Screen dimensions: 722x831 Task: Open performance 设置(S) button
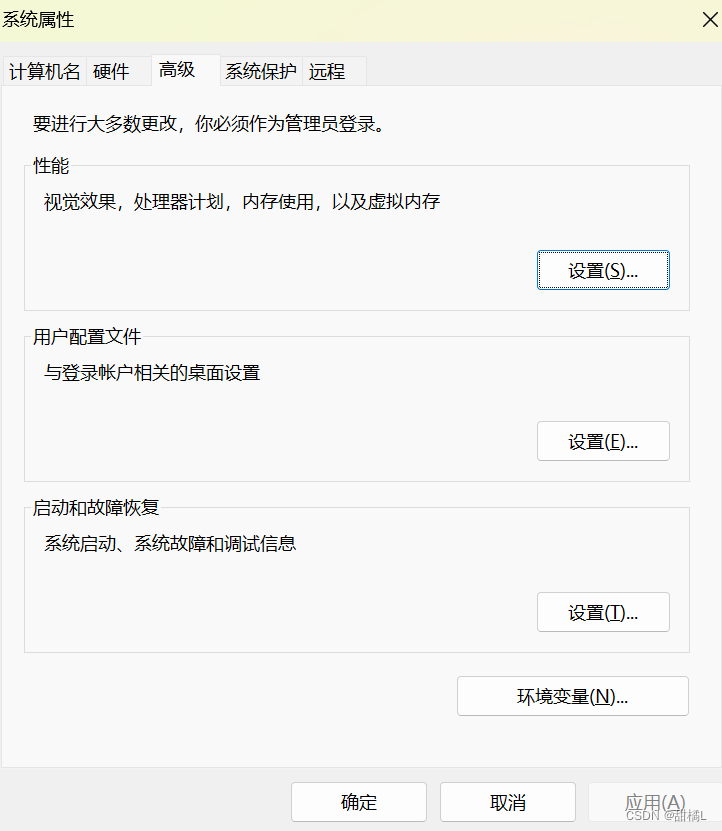pos(603,270)
